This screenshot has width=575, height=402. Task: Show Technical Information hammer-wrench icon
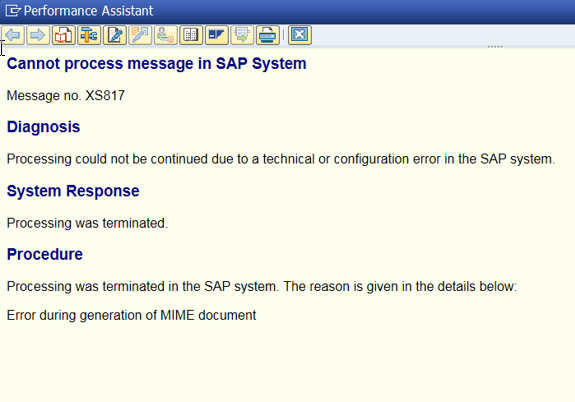(89, 35)
